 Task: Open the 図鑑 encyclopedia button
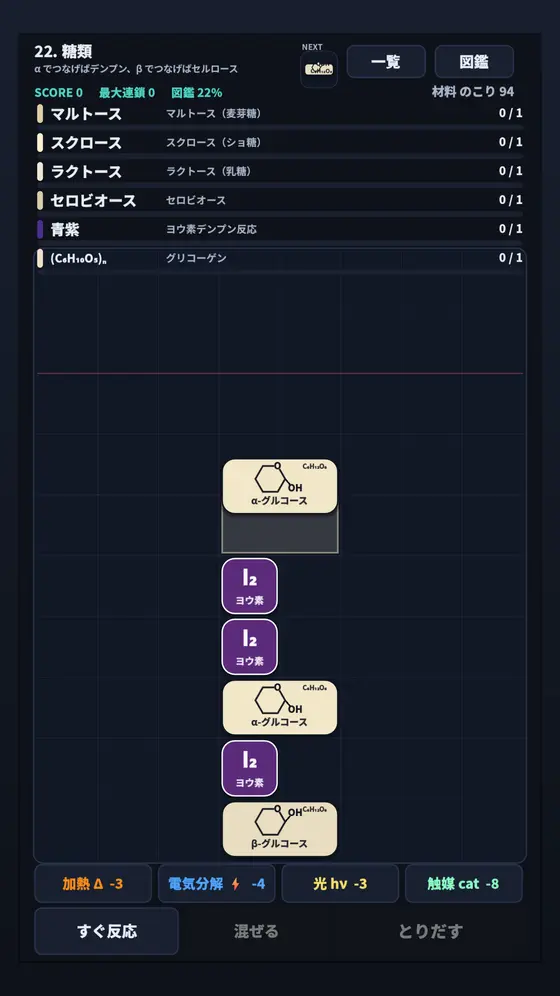point(474,62)
